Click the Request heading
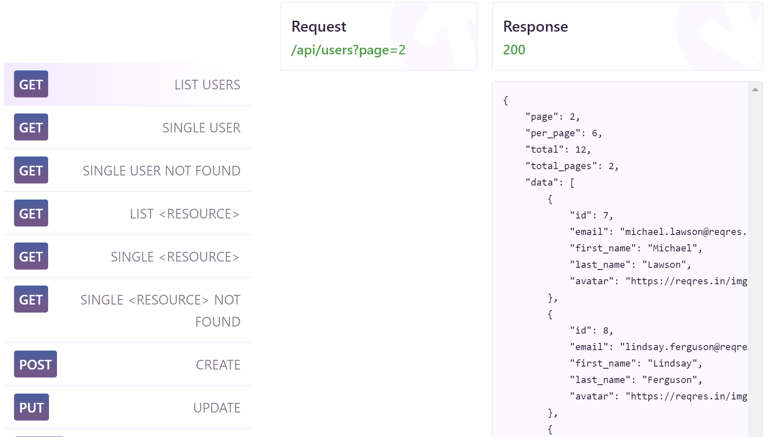 pyautogui.click(x=319, y=26)
